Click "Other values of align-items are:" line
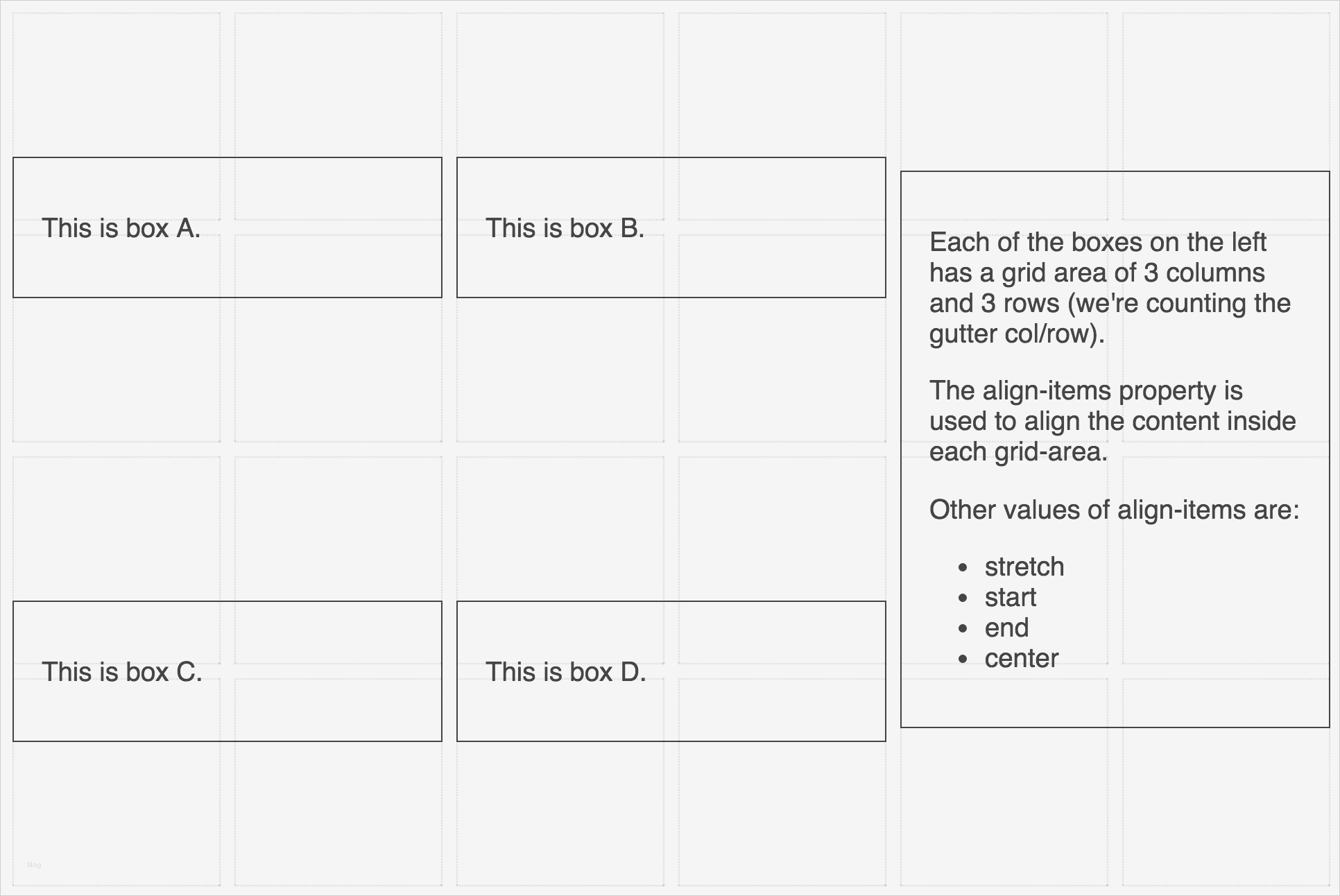1340x896 pixels. click(1114, 510)
